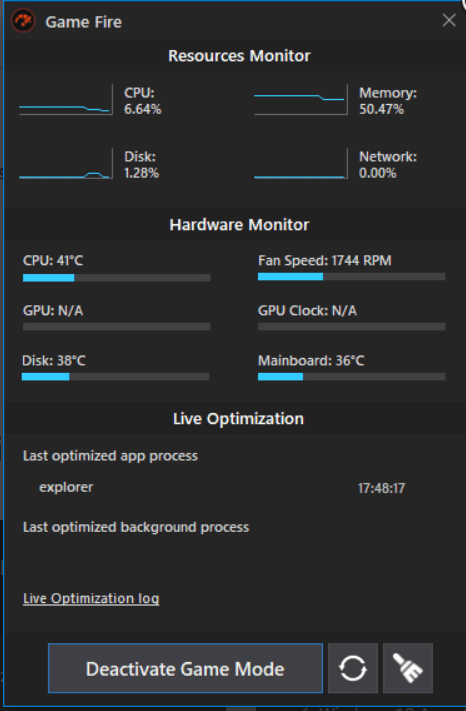Deactivate Game Mode
Screen dimensions: 466x711
click(185, 668)
